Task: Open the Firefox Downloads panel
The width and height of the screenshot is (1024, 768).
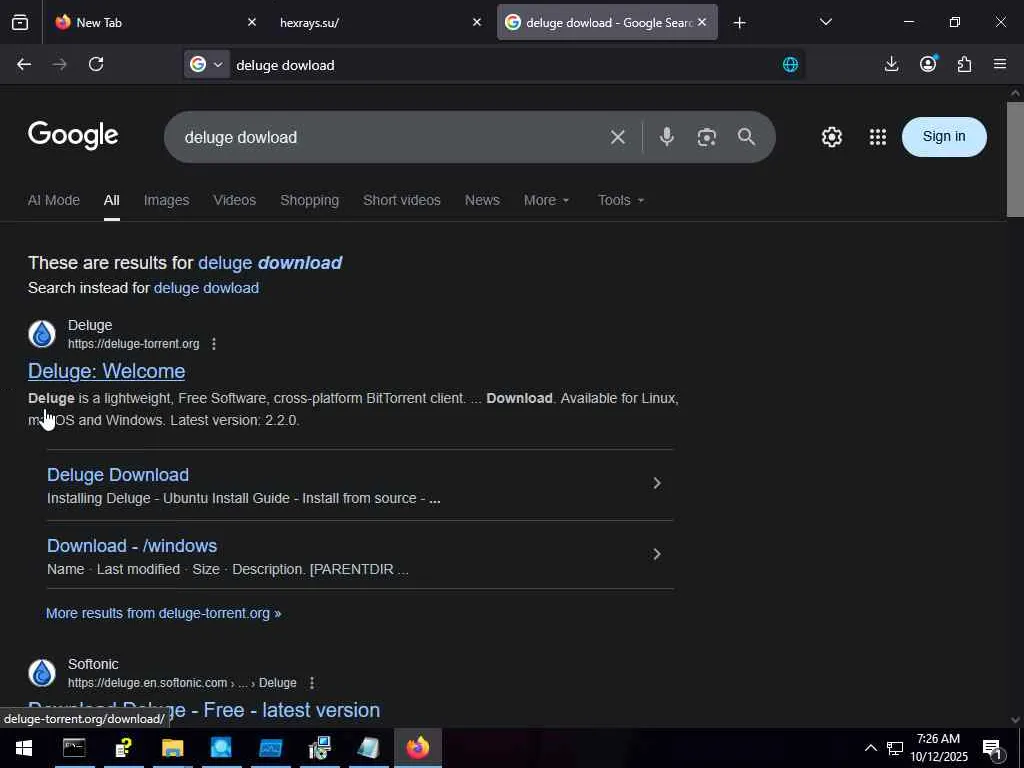Action: 891,64
